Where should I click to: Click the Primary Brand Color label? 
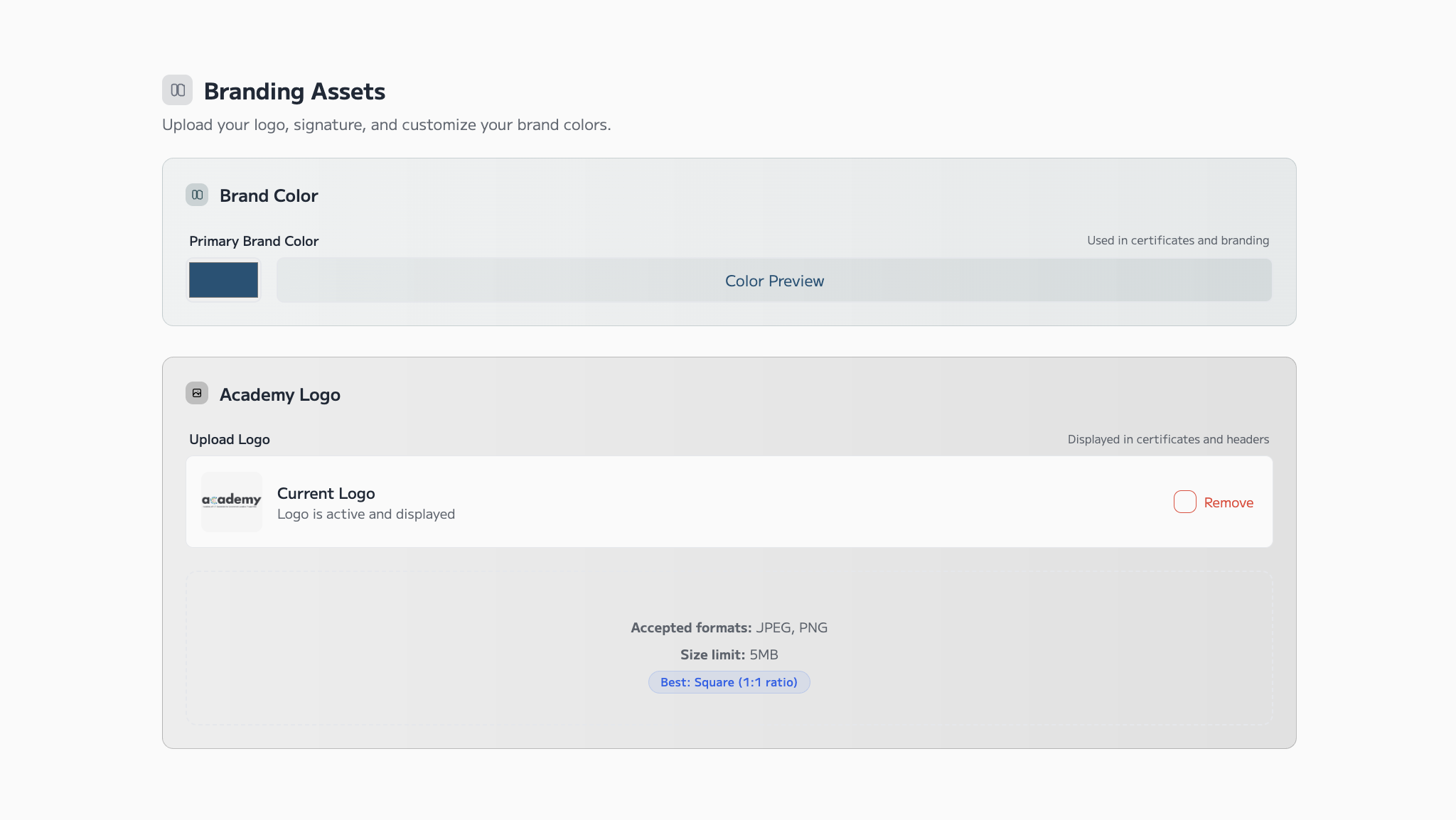[x=254, y=241]
